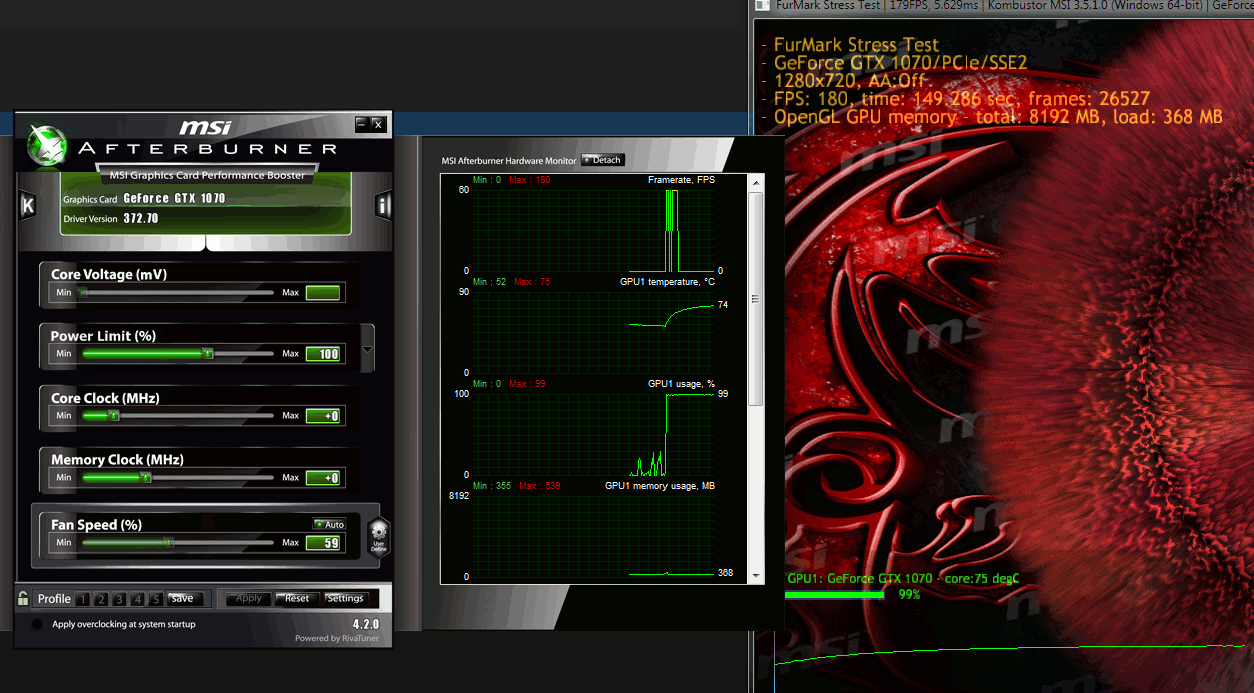Viewport: 1254px width, 693px height.
Task: Click the version number 4.2.0
Action: point(366,624)
